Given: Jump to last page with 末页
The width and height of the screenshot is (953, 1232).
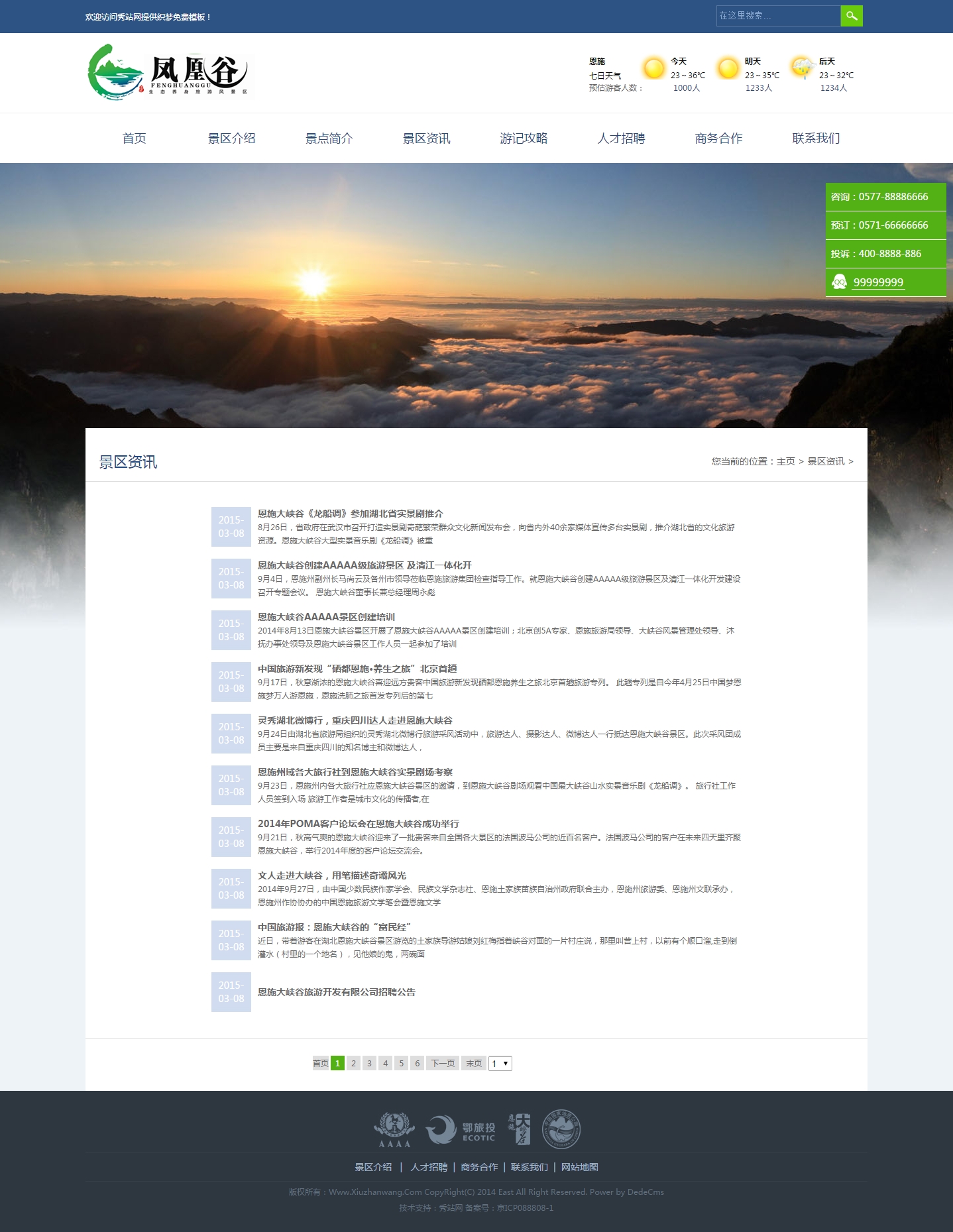Looking at the screenshot, I should click(x=474, y=1064).
